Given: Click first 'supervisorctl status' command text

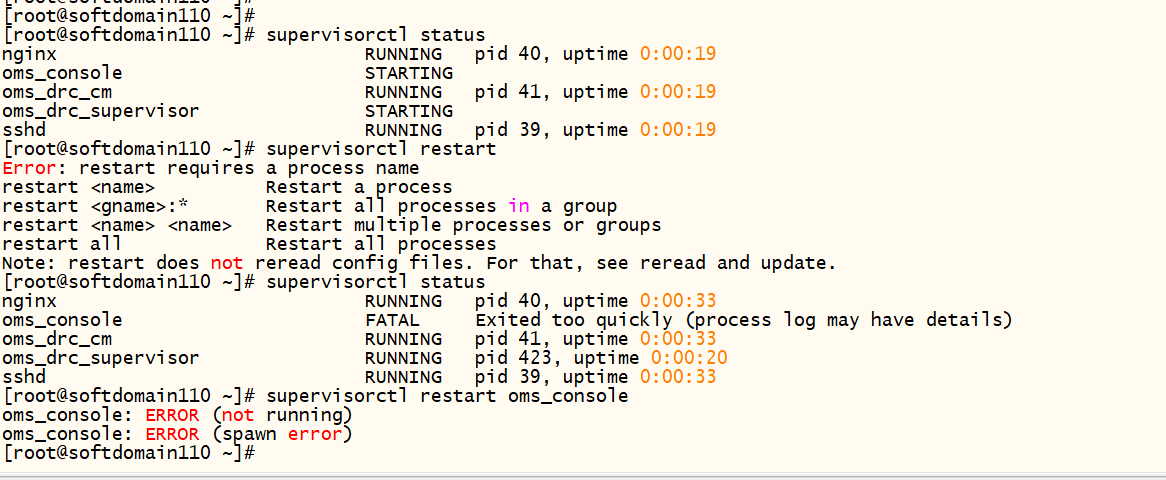Looking at the screenshot, I should 376,35.
